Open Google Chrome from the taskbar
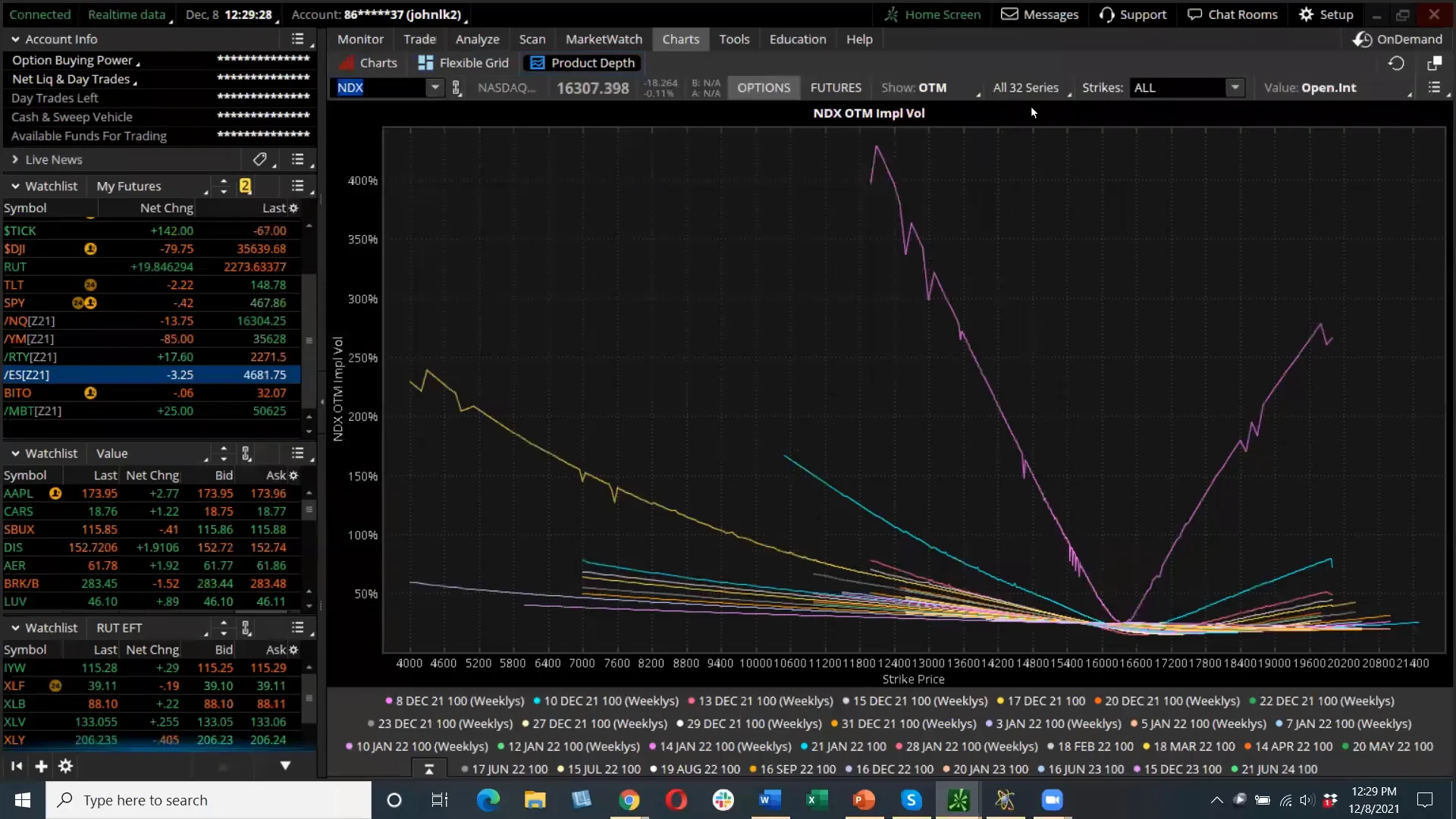The height and width of the screenshot is (819, 1456). click(629, 800)
